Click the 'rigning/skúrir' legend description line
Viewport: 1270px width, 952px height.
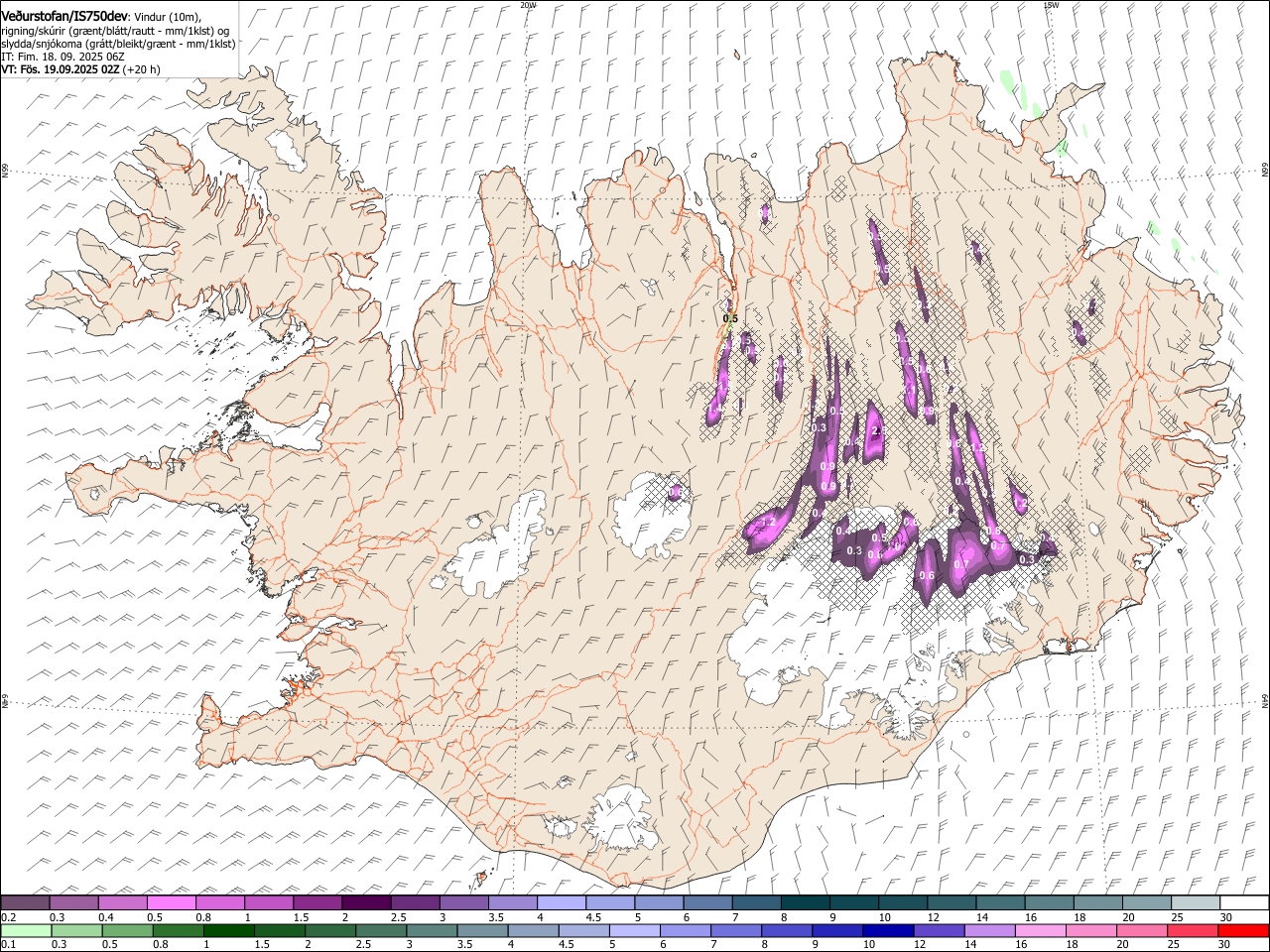(115, 30)
